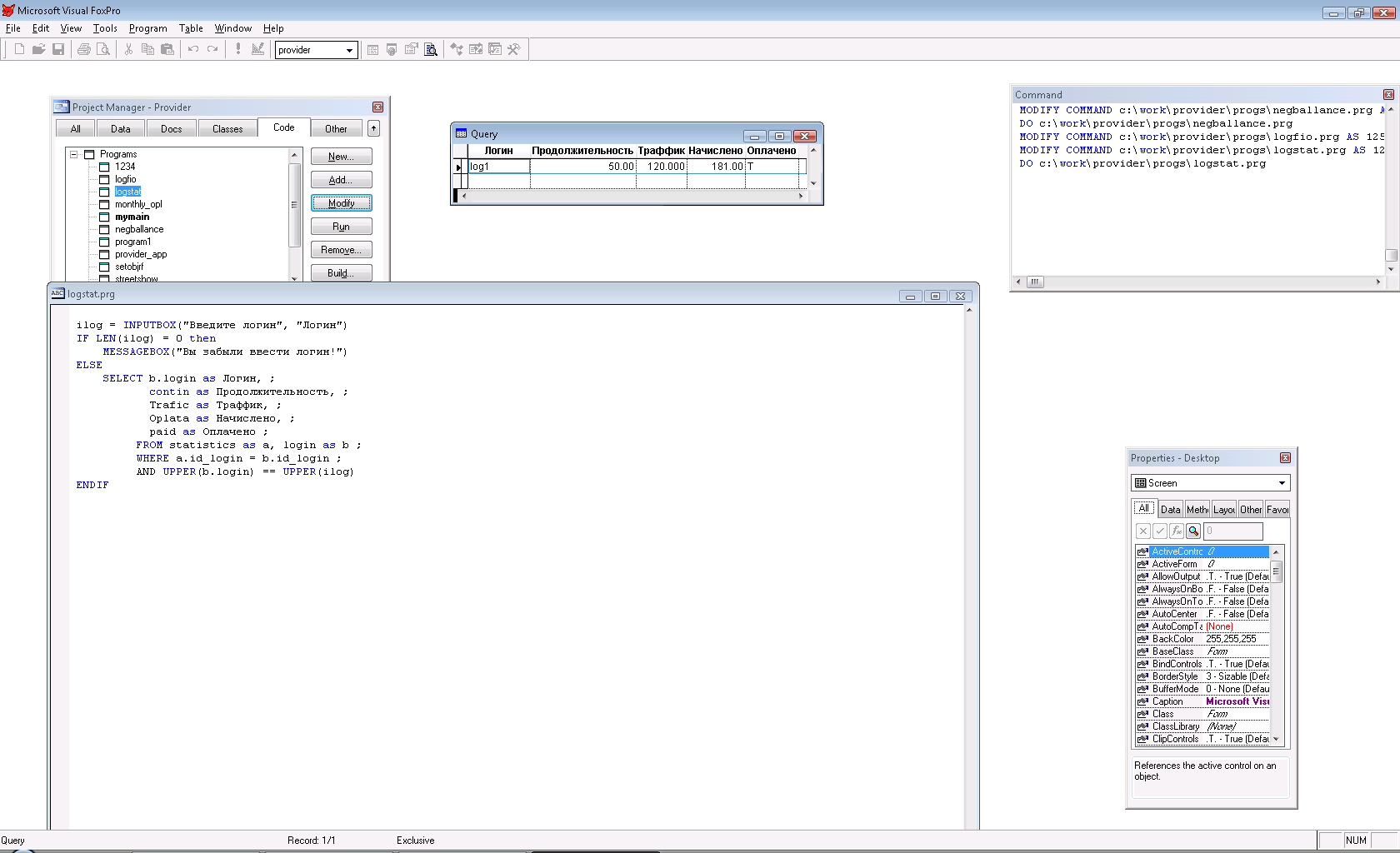The height and width of the screenshot is (853, 1400).
Task: Select the Data tab in Properties window
Action: 1170,510
